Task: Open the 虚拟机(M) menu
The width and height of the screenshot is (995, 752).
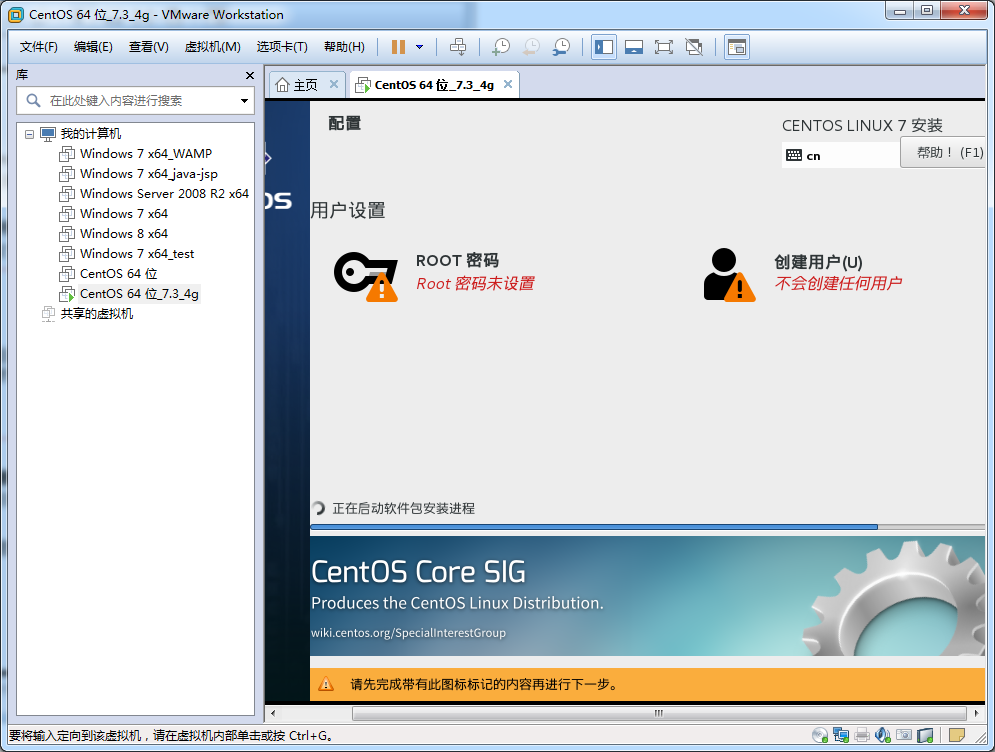Action: (x=213, y=47)
